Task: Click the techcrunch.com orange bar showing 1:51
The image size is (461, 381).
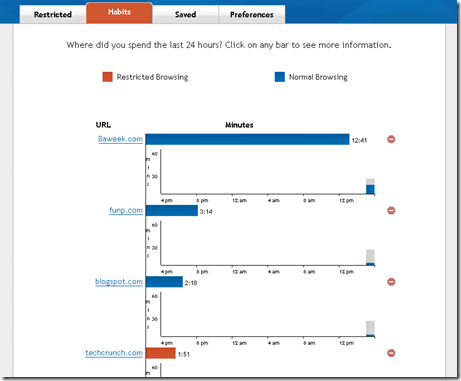Action: [x=161, y=353]
